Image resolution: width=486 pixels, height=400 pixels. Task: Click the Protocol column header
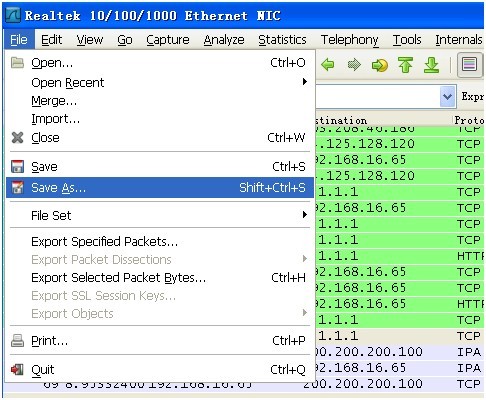469,120
